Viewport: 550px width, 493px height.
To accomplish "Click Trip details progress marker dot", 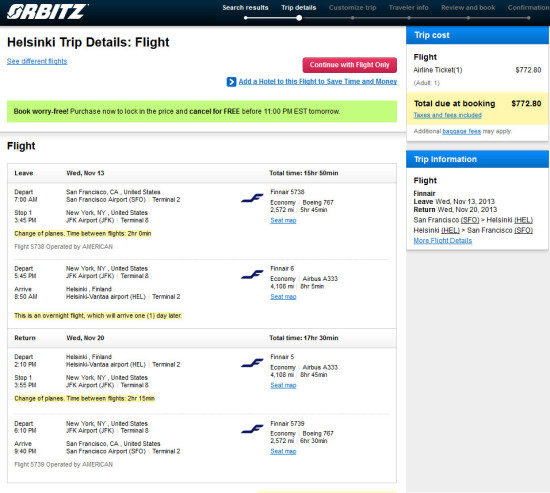I will (x=299, y=18).
